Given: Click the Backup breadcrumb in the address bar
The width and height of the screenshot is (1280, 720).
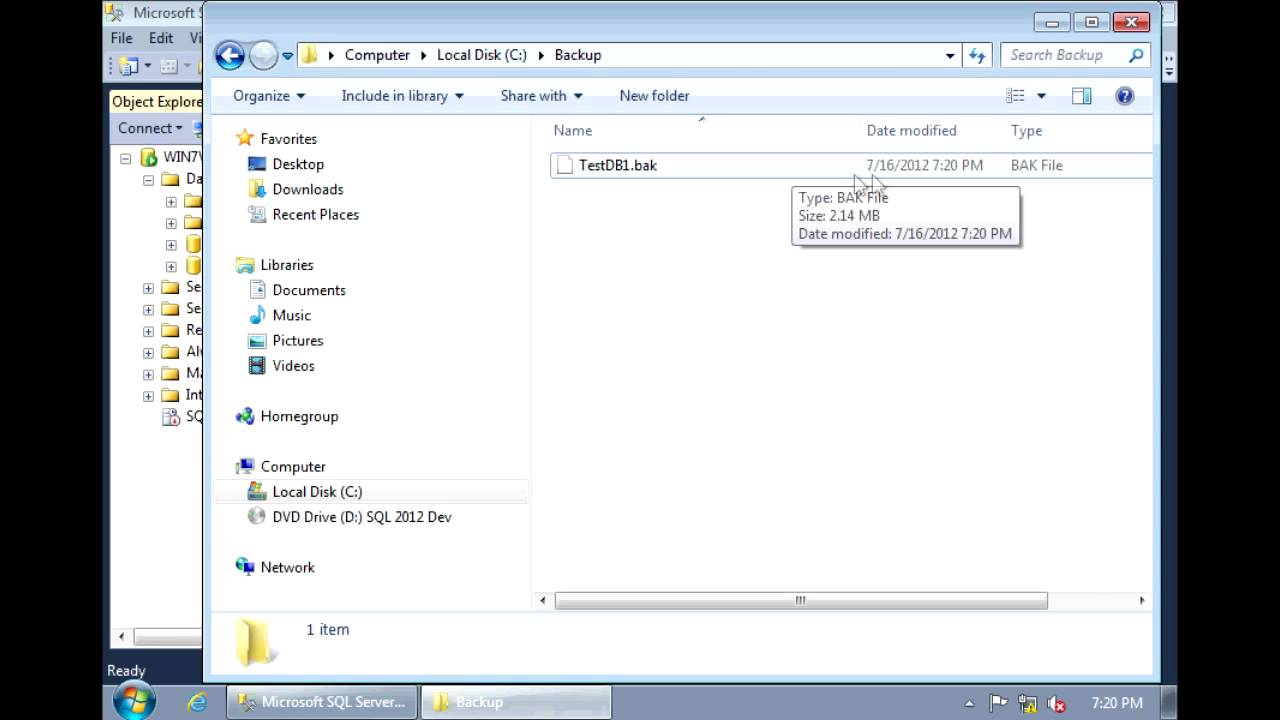Looking at the screenshot, I should (x=577, y=55).
